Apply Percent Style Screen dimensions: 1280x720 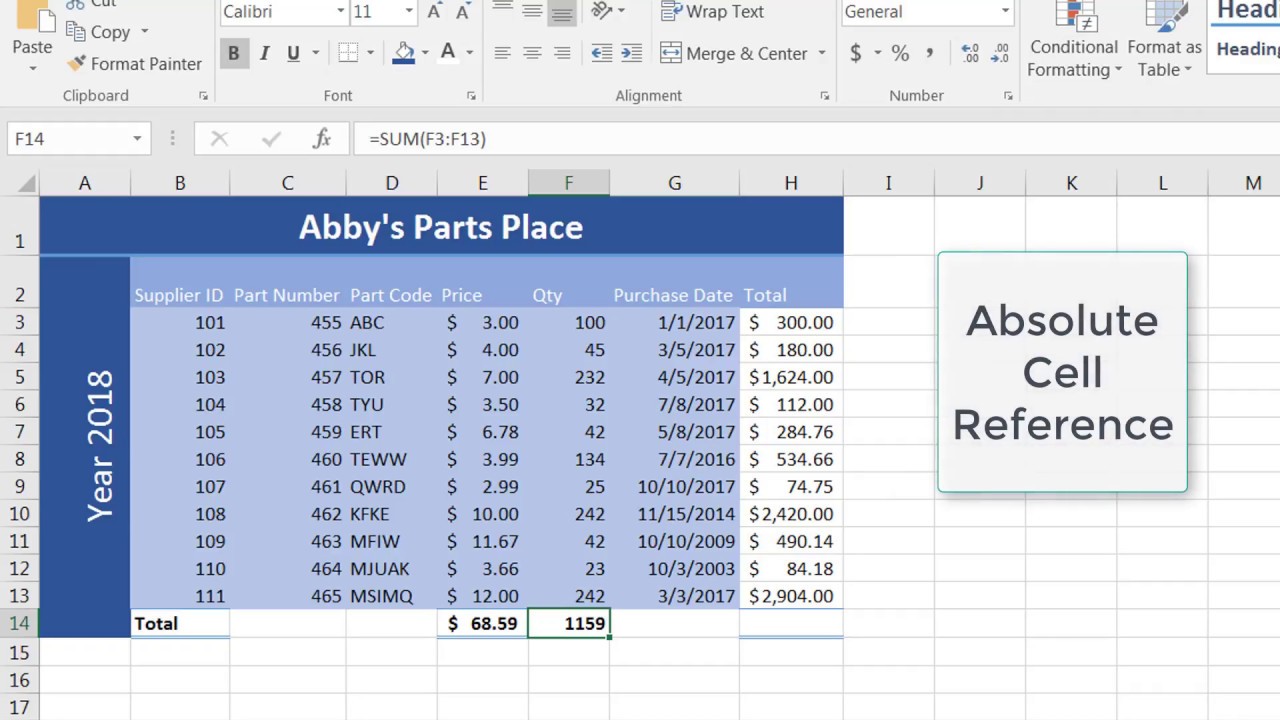click(x=900, y=53)
